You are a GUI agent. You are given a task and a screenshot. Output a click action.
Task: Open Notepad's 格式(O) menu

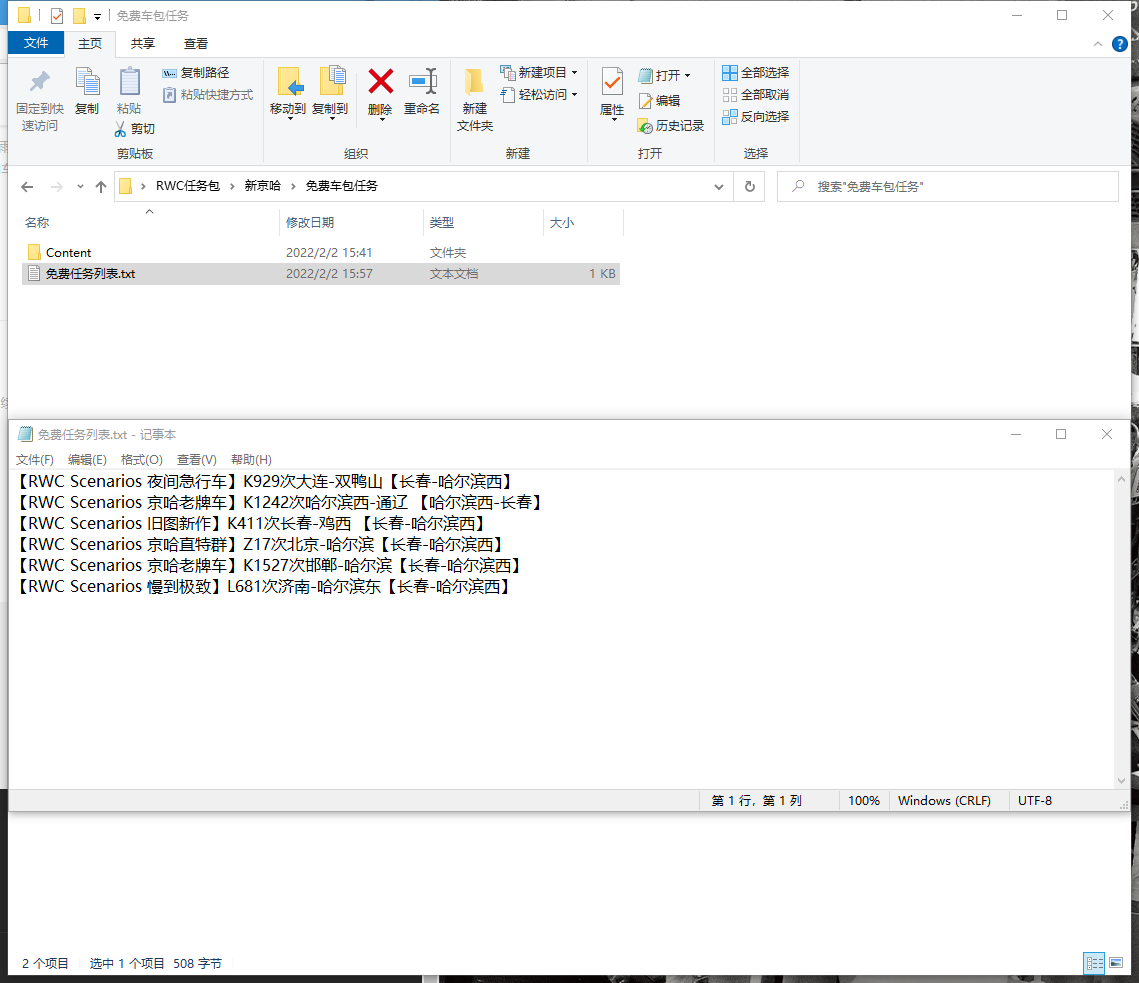(142, 459)
